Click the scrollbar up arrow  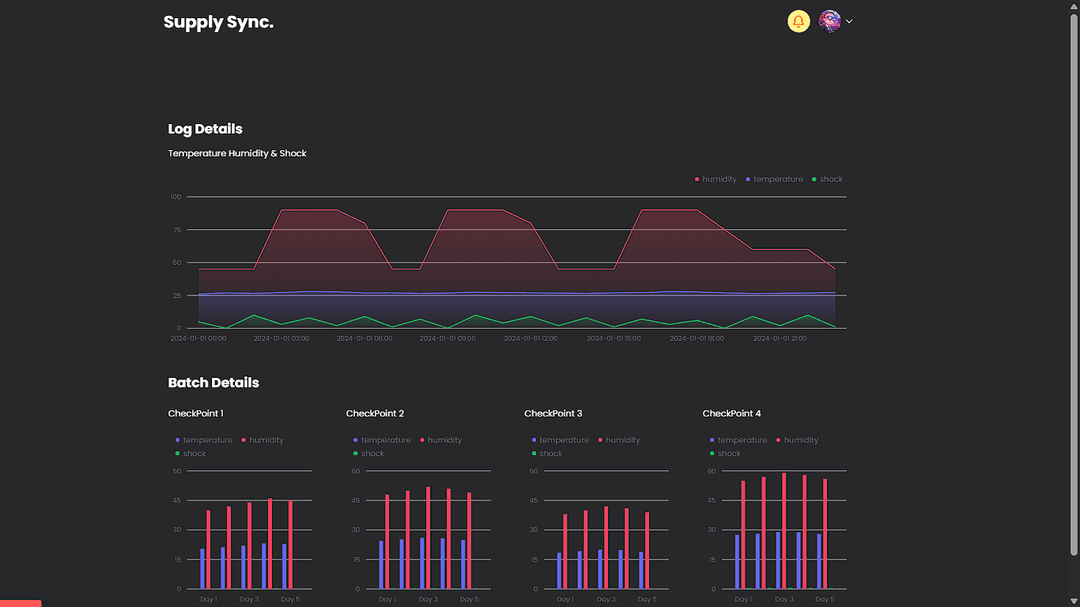[x=1074, y=6]
